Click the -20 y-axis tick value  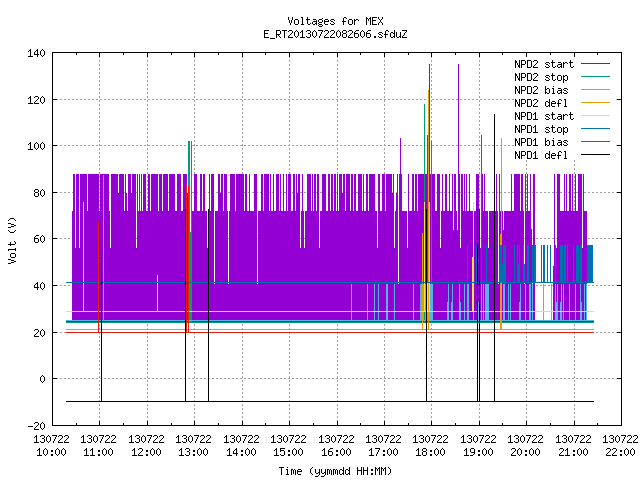coord(36,426)
